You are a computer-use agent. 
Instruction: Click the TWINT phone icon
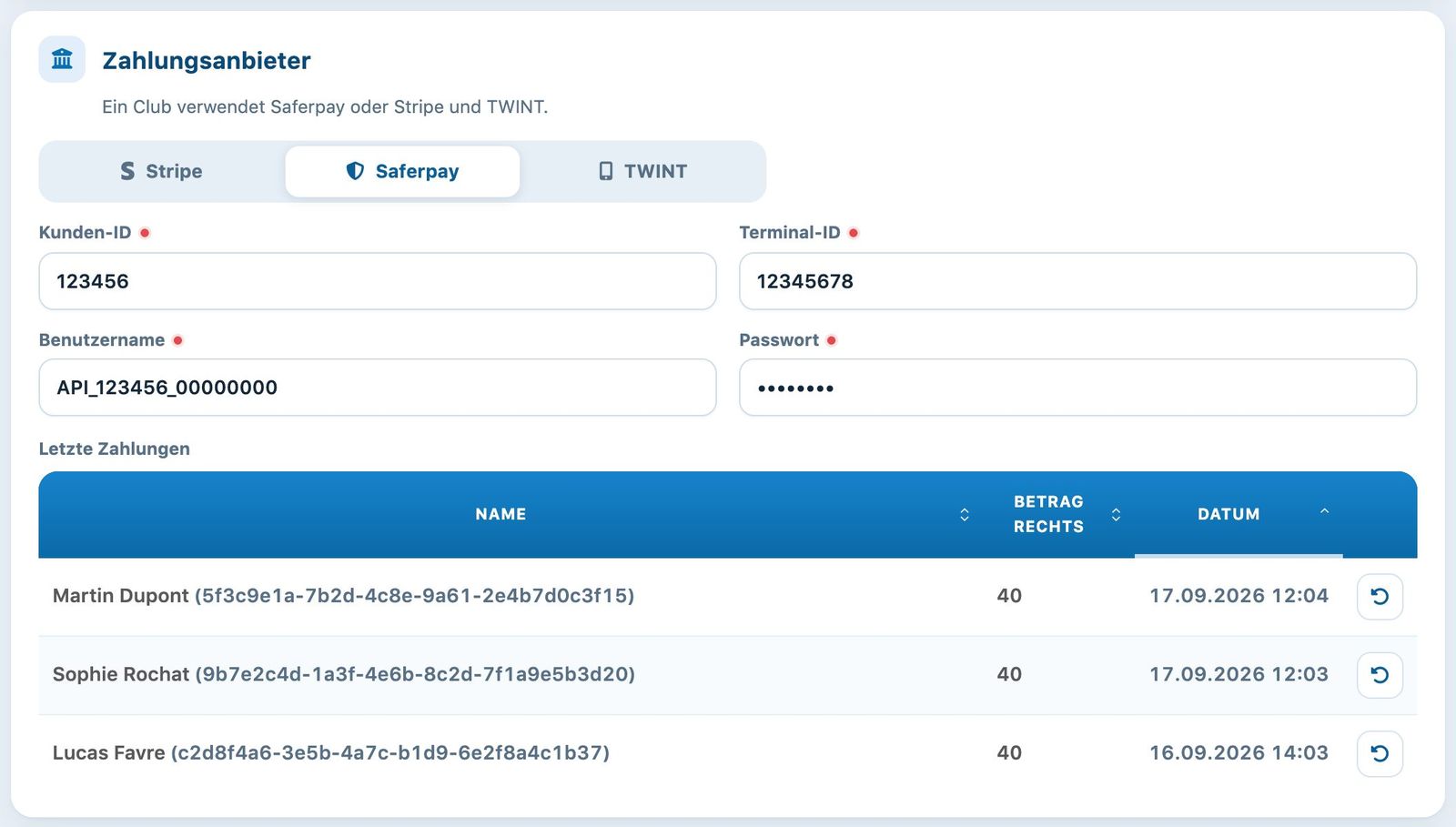(605, 171)
